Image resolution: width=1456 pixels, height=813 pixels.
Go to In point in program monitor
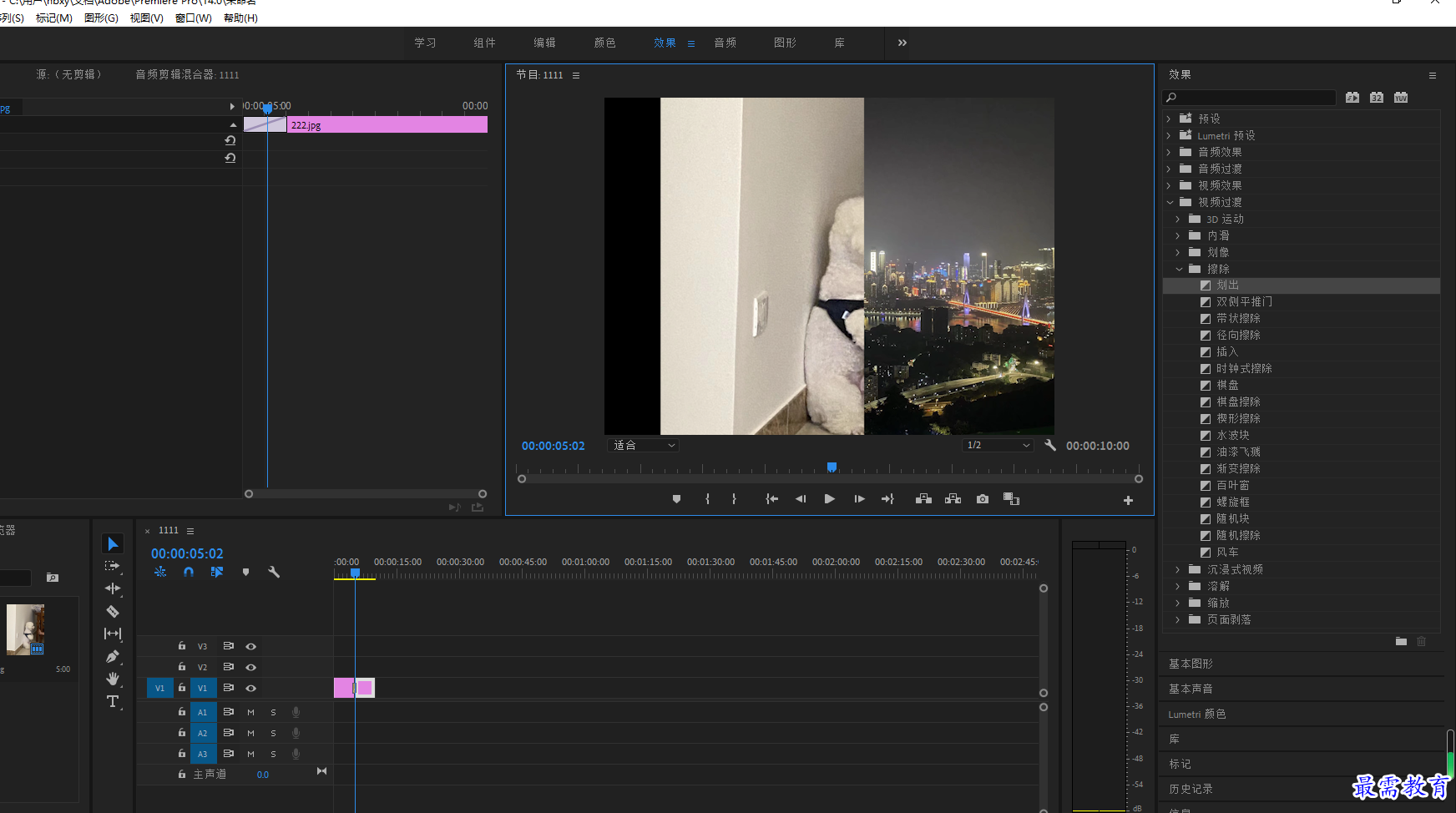[x=772, y=499]
